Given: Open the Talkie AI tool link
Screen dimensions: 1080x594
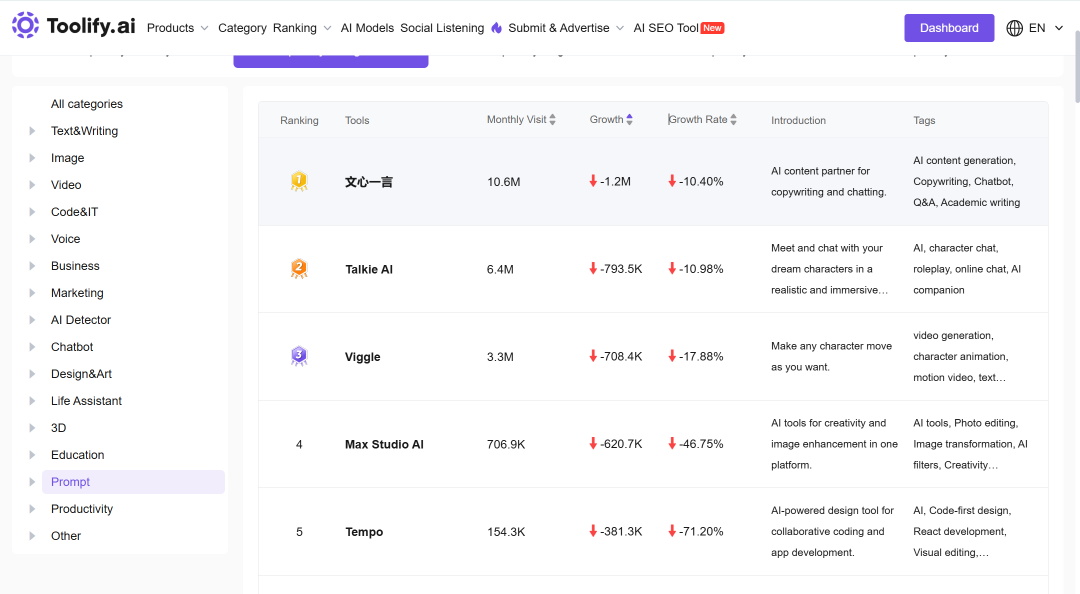Looking at the screenshot, I should [x=369, y=269].
